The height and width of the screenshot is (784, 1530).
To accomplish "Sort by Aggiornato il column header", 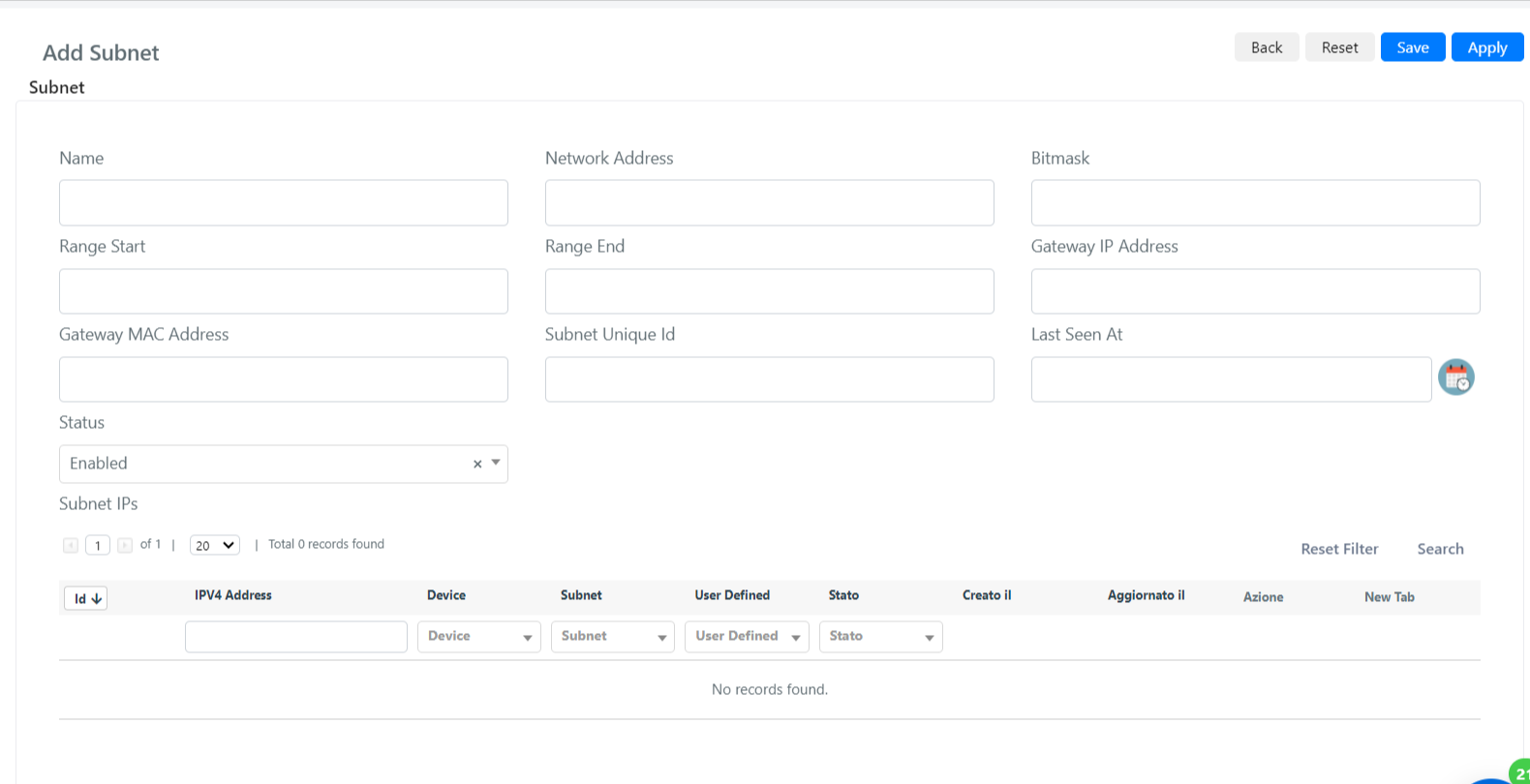I will pyautogui.click(x=1147, y=595).
